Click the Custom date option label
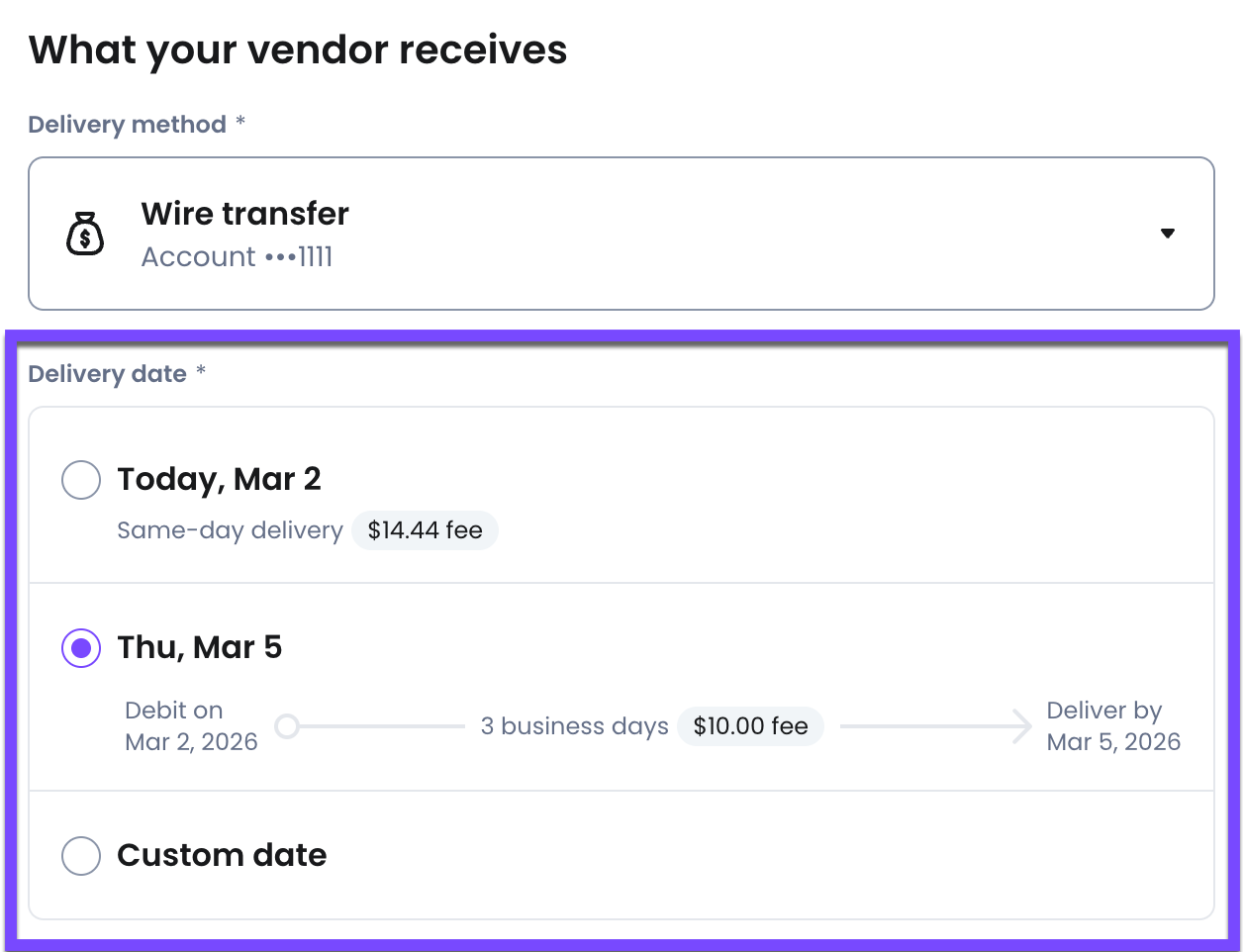 222,855
